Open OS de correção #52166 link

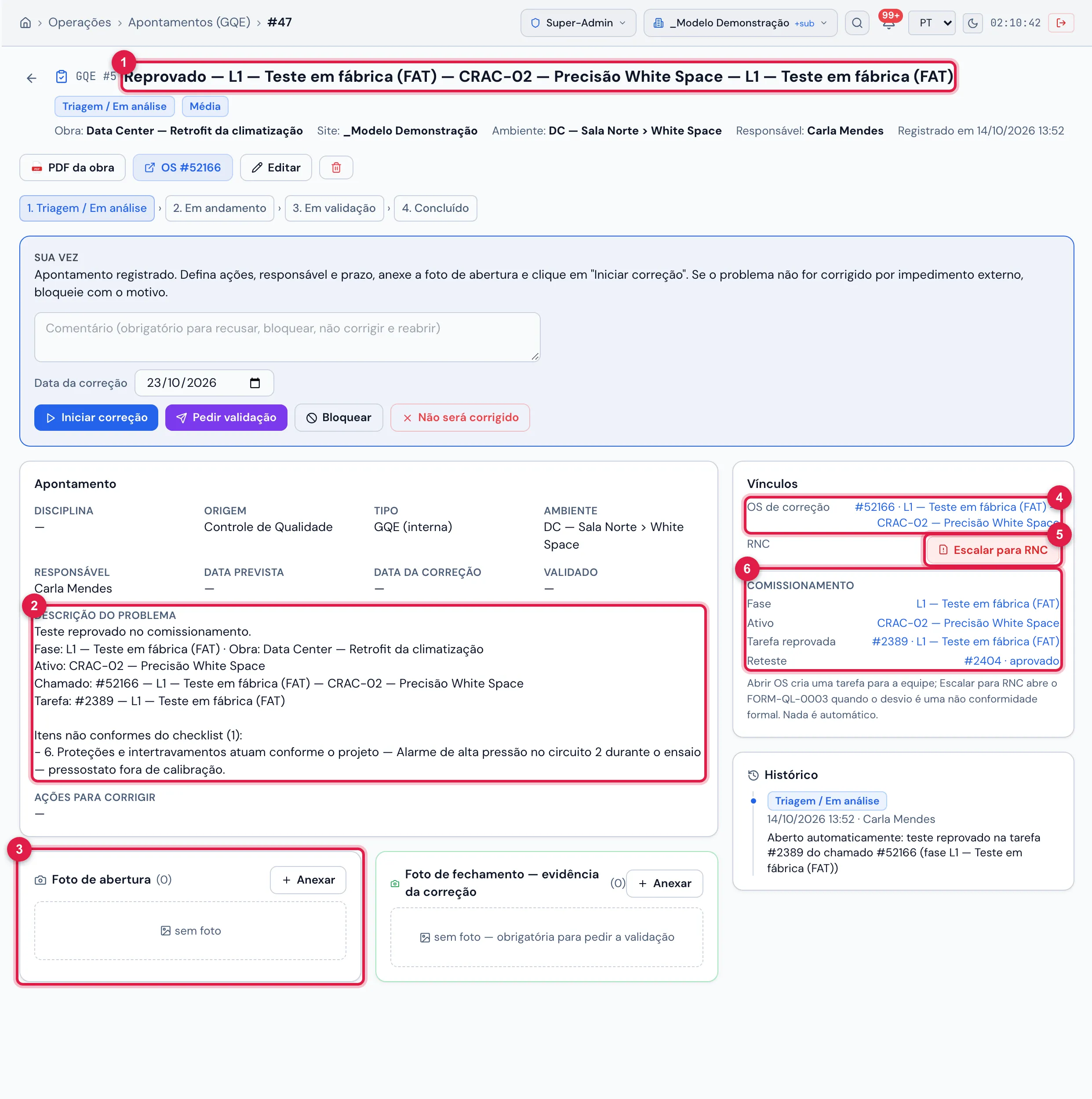(x=957, y=515)
